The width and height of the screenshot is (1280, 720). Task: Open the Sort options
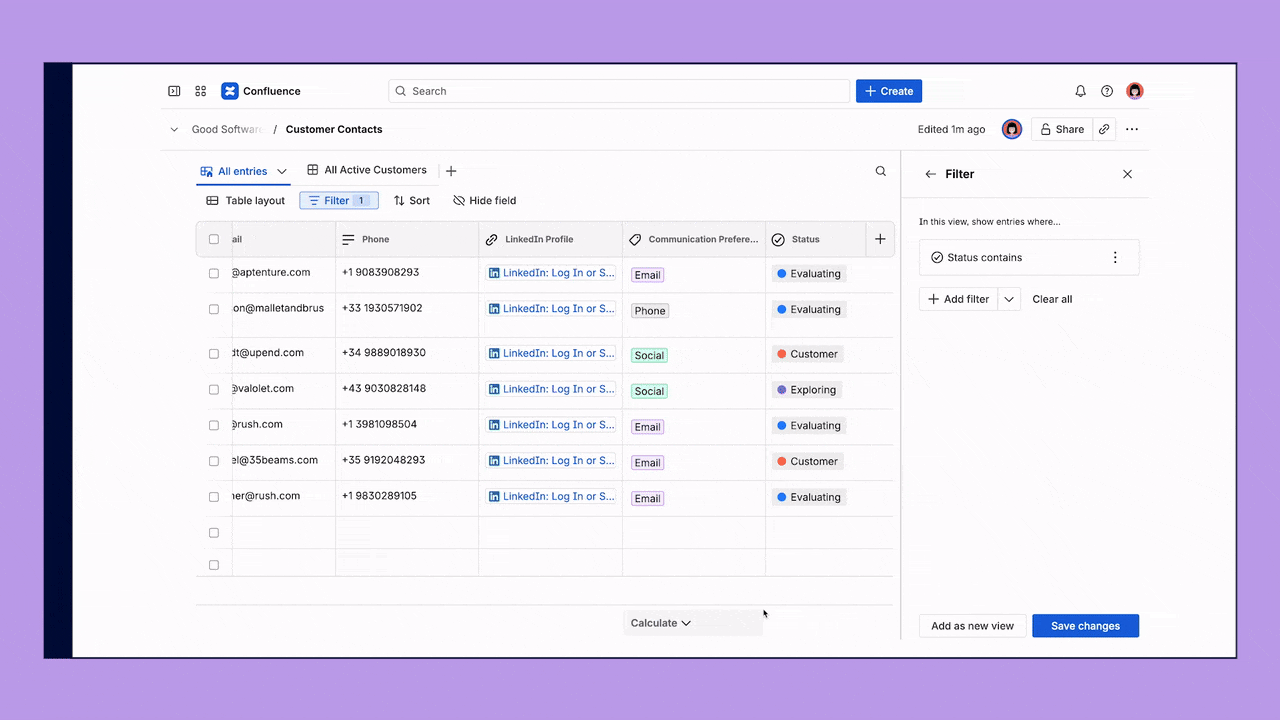[411, 201]
